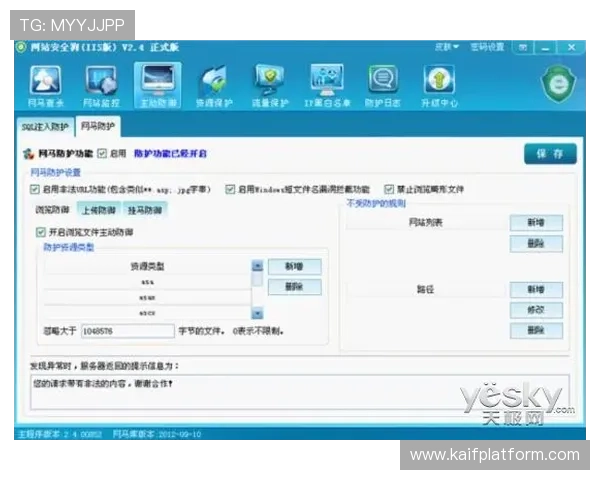Click 新增 beside the 路径 list
The image size is (600, 480).
coord(536,290)
